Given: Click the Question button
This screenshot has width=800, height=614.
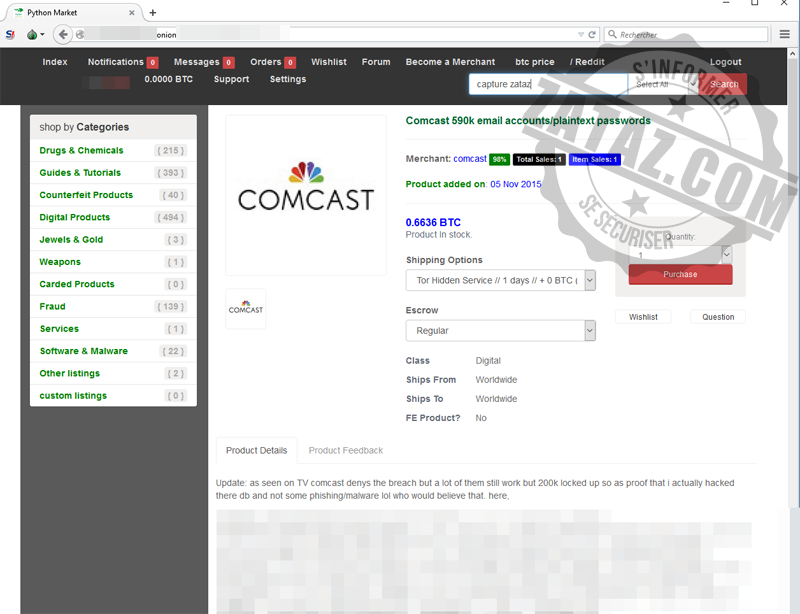Looking at the screenshot, I should point(718,317).
